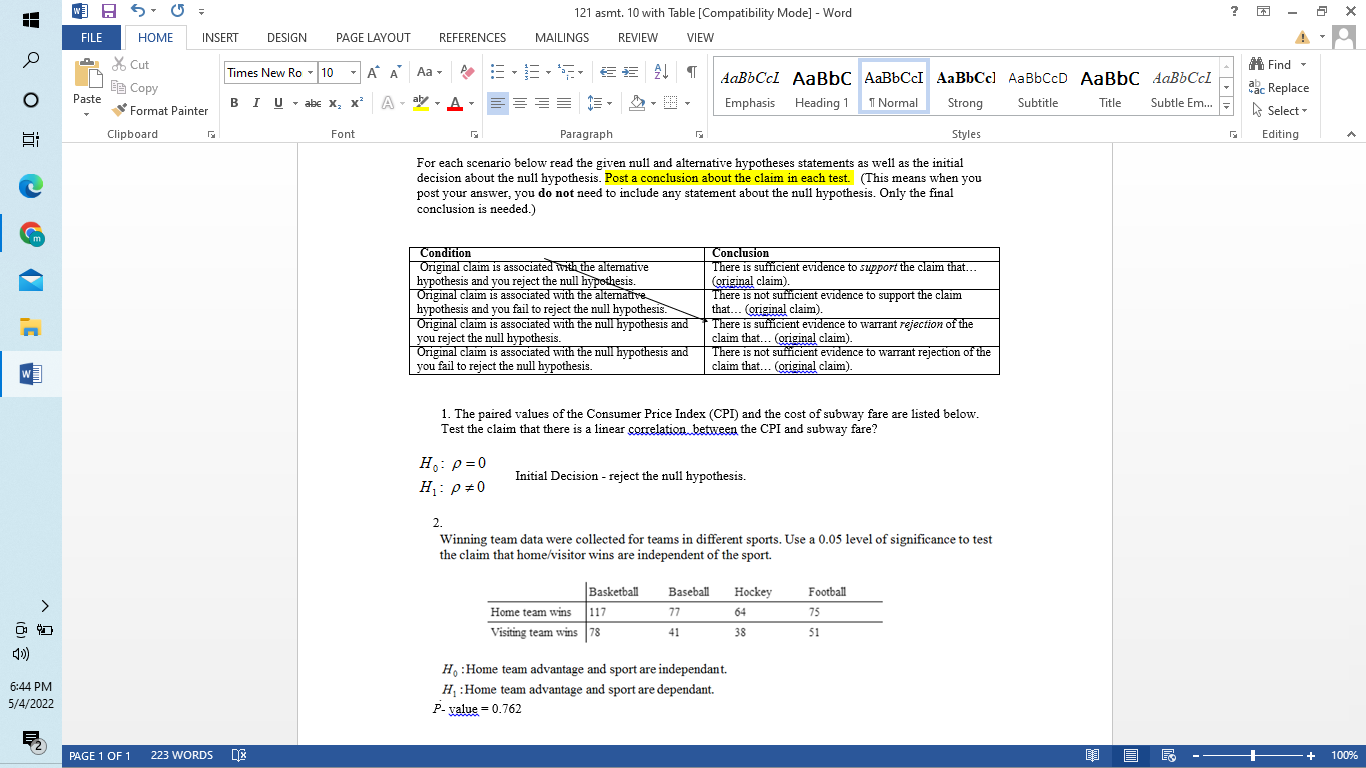Open the font name dropdown
The width and height of the screenshot is (1366, 768).
[x=310, y=73]
